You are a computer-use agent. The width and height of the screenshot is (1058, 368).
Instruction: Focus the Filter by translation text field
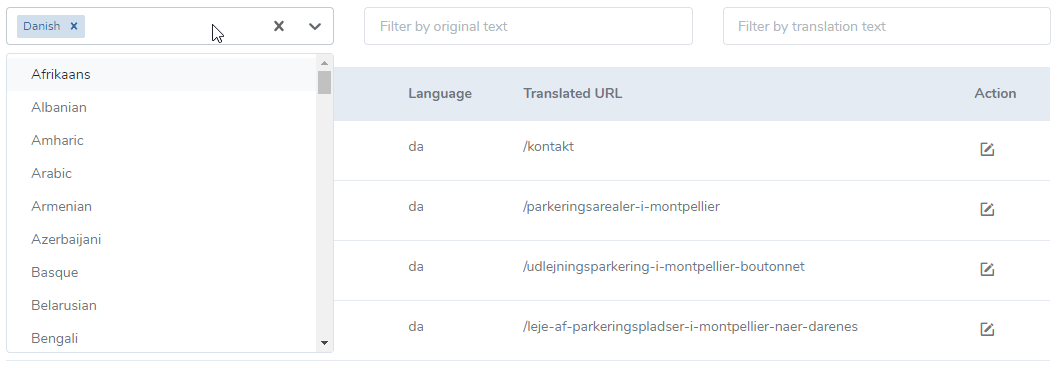(886, 26)
